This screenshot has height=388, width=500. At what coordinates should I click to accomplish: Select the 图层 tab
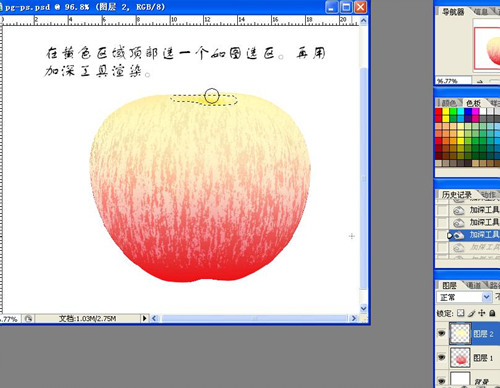click(x=449, y=285)
